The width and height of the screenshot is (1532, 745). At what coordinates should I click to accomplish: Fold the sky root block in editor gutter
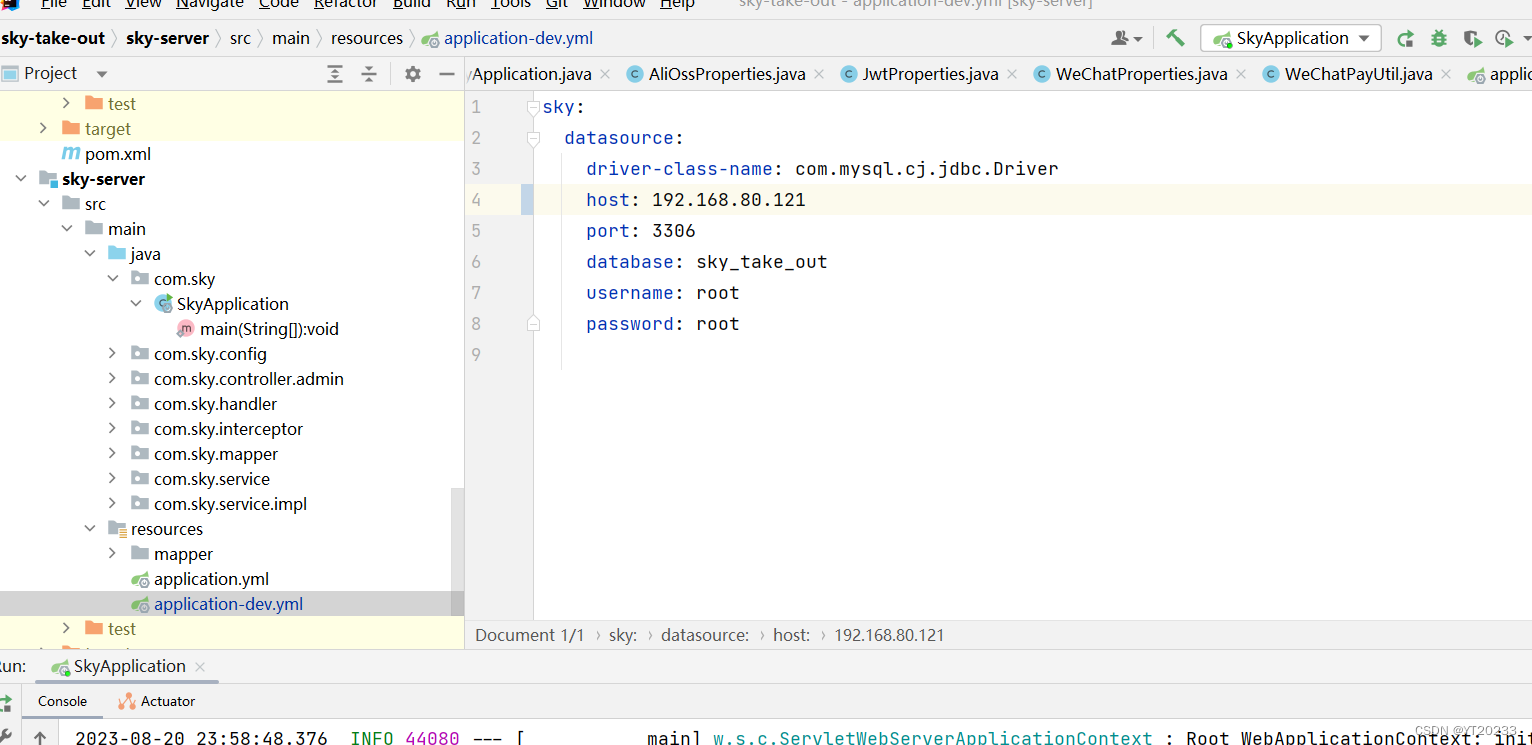(533, 107)
